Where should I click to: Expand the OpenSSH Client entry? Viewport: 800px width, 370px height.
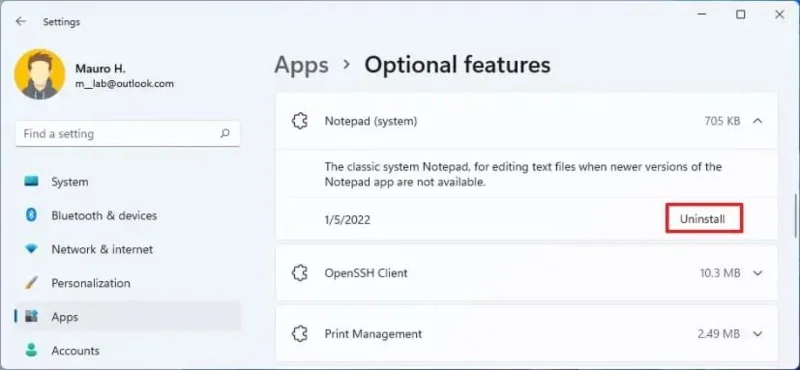[x=758, y=273]
